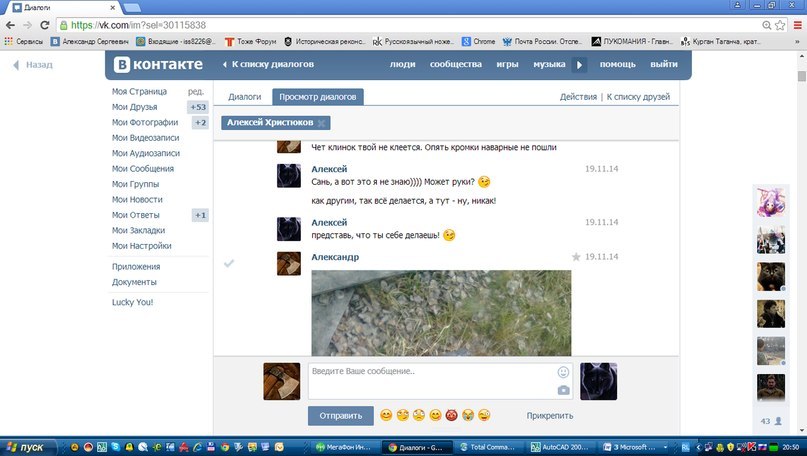Click the Lucky You! sidebar link
807x456 pixels.
click(x=132, y=302)
